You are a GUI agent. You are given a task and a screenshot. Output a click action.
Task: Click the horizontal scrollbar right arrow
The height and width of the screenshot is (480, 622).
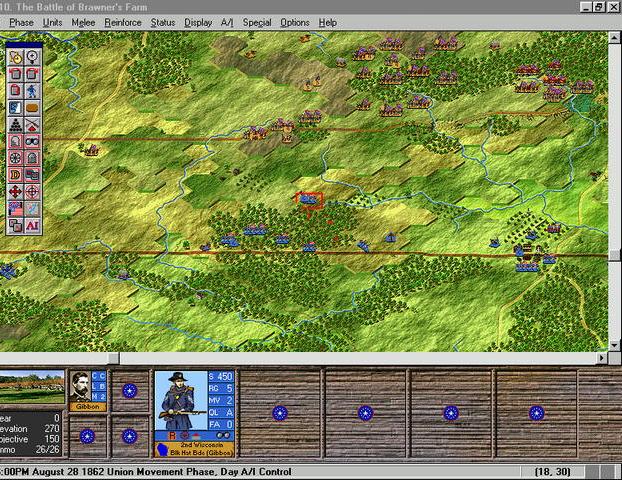click(x=601, y=358)
